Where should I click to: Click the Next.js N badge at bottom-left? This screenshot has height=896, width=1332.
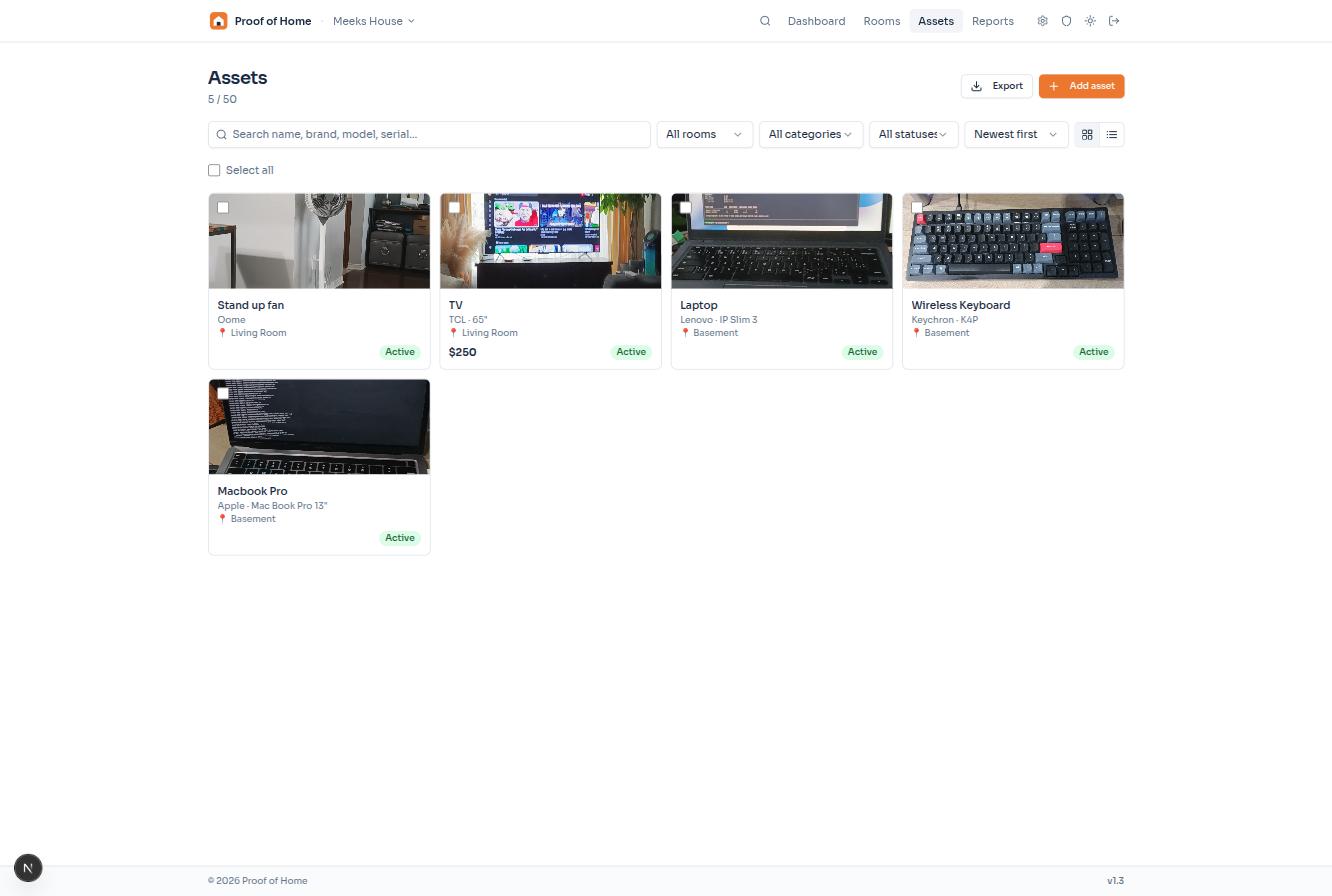click(x=28, y=868)
